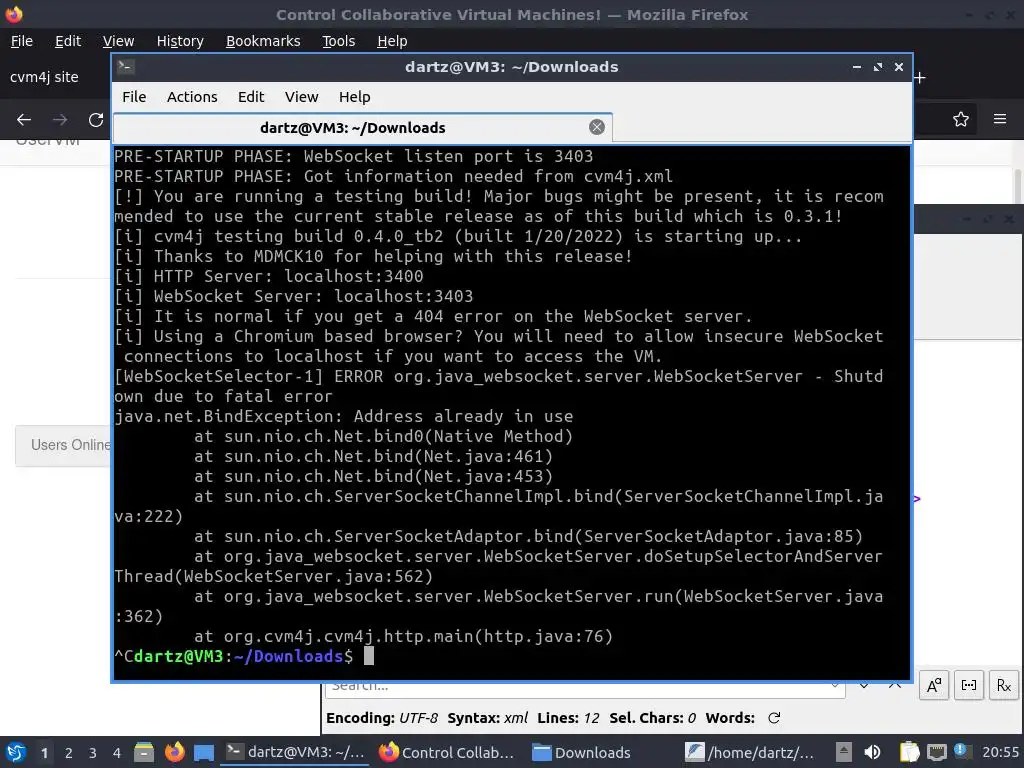Open Firefox Help menu

pyautogui.click(x=392, y=41)
